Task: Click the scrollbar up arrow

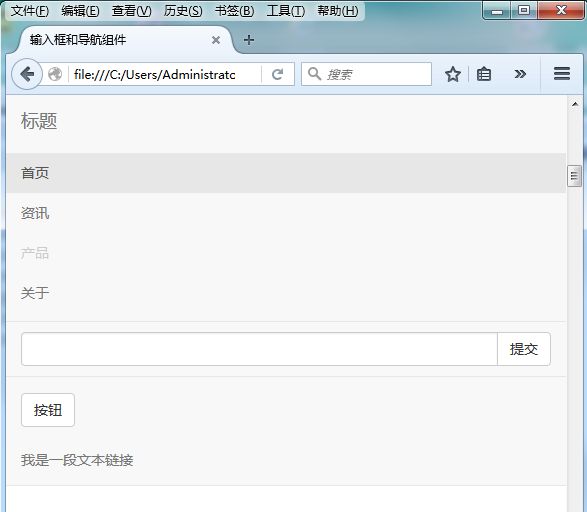Action: click(x=575, y=104)
